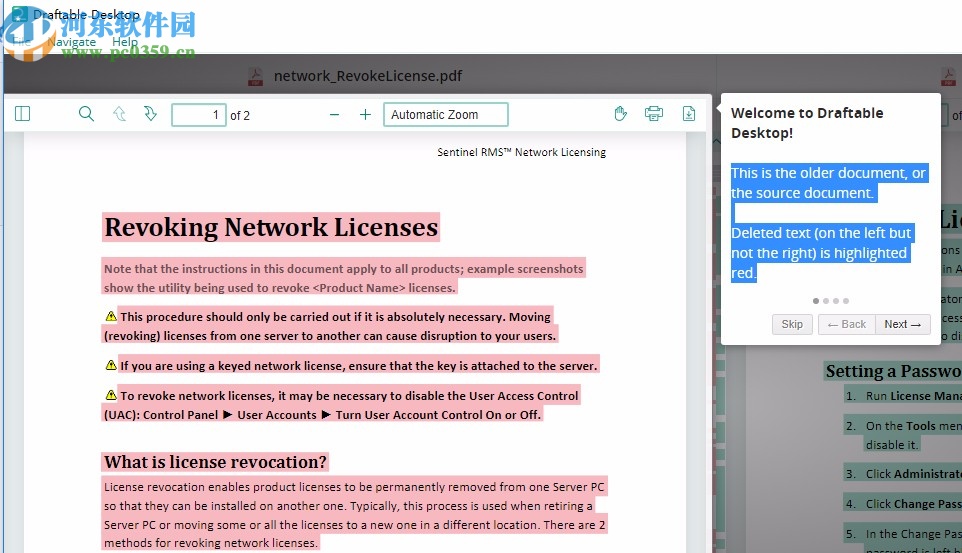This screenshot has height=553, width=962.
Task: Click 'This is the older document' tour text
Action: pos(828,183)
